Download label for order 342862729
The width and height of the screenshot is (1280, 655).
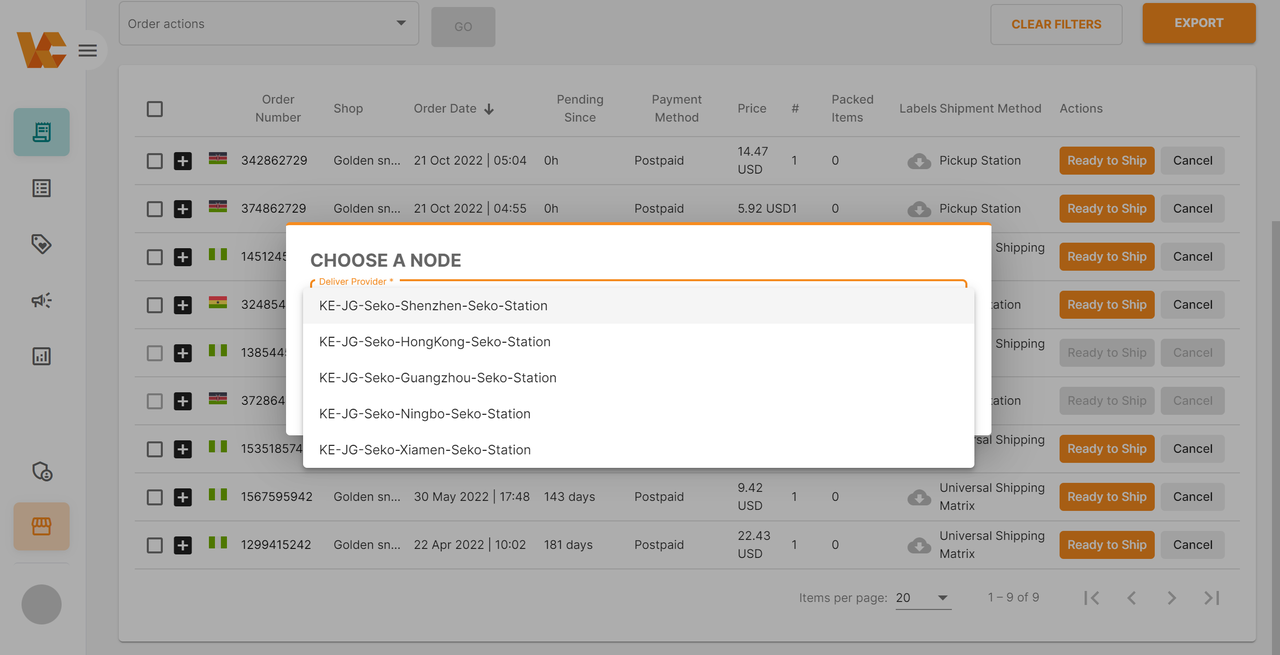coord(919,161)
